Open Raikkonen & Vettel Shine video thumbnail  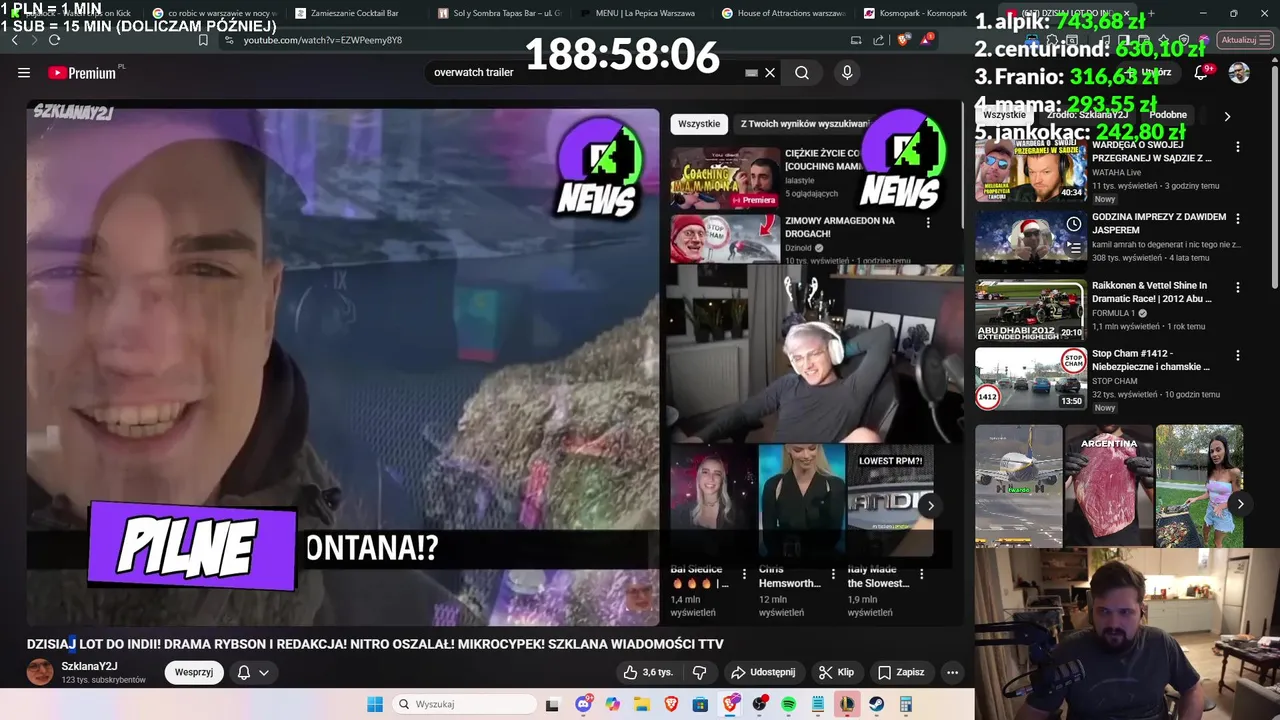(1030, 310)
